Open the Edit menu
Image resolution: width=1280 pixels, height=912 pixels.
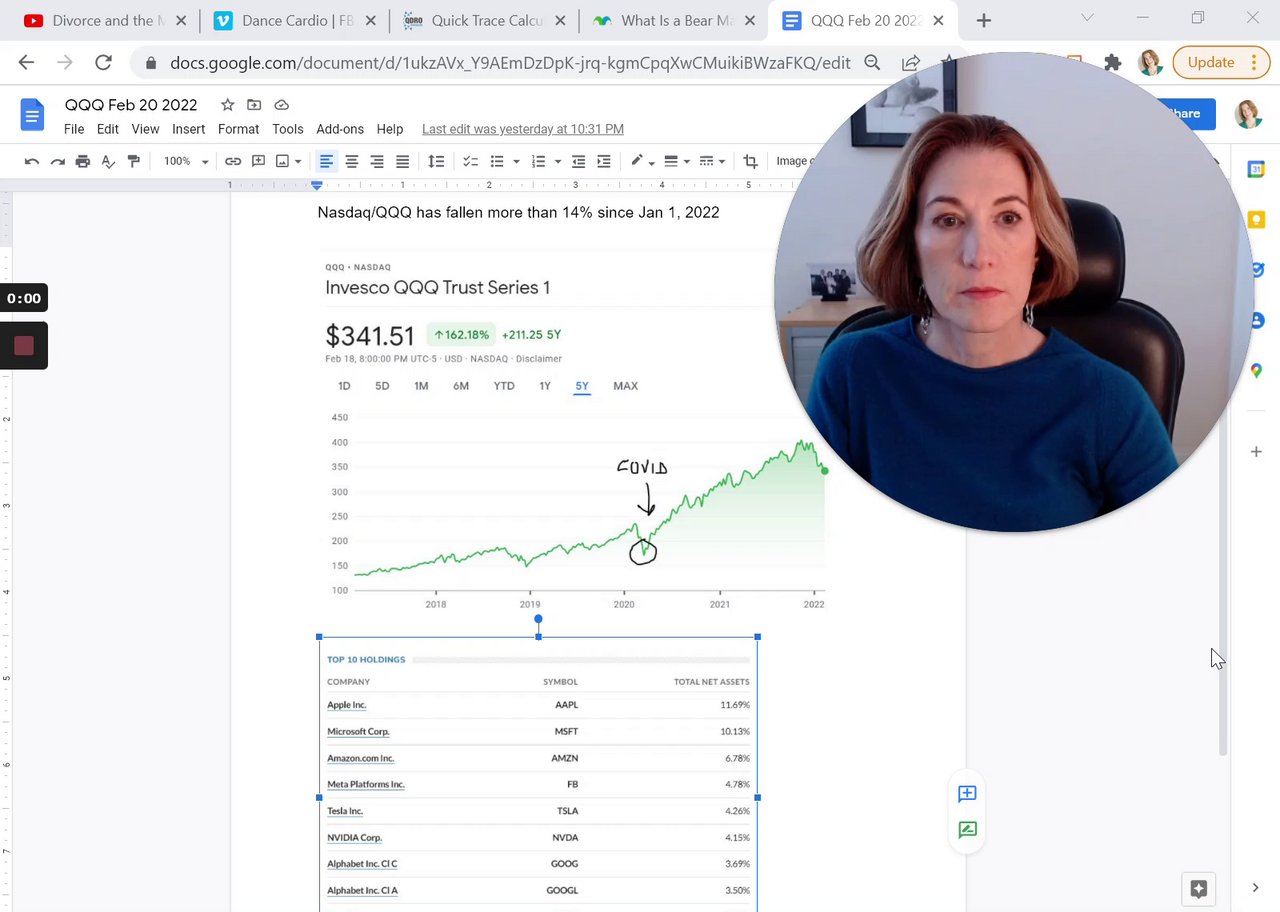(108, 129)
